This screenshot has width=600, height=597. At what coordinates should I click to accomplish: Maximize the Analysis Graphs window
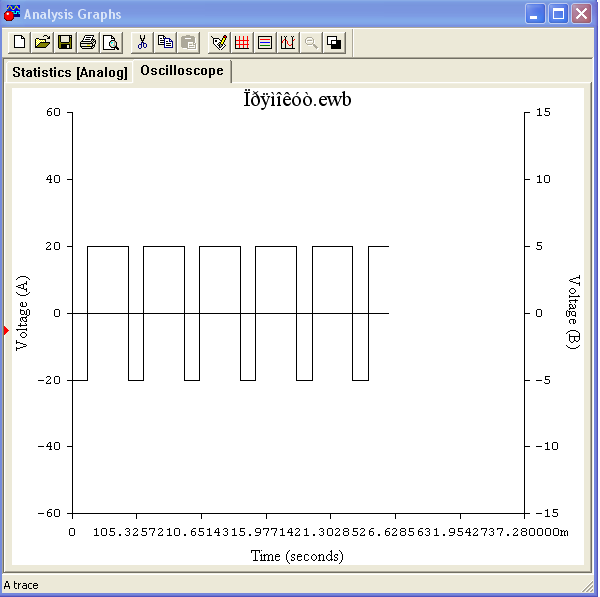[x=558, y=14]
